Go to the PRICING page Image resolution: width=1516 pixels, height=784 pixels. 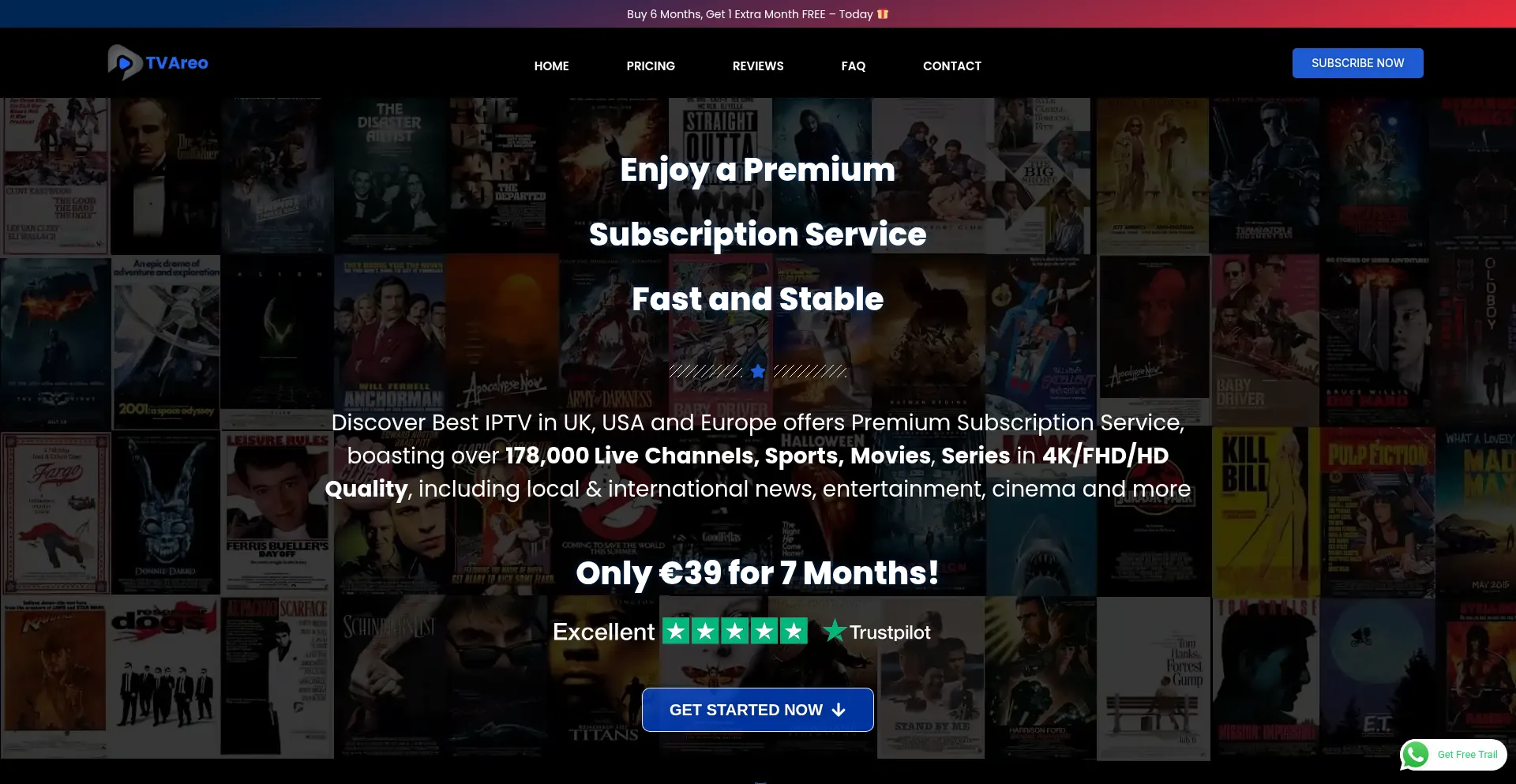coord(651,66)
